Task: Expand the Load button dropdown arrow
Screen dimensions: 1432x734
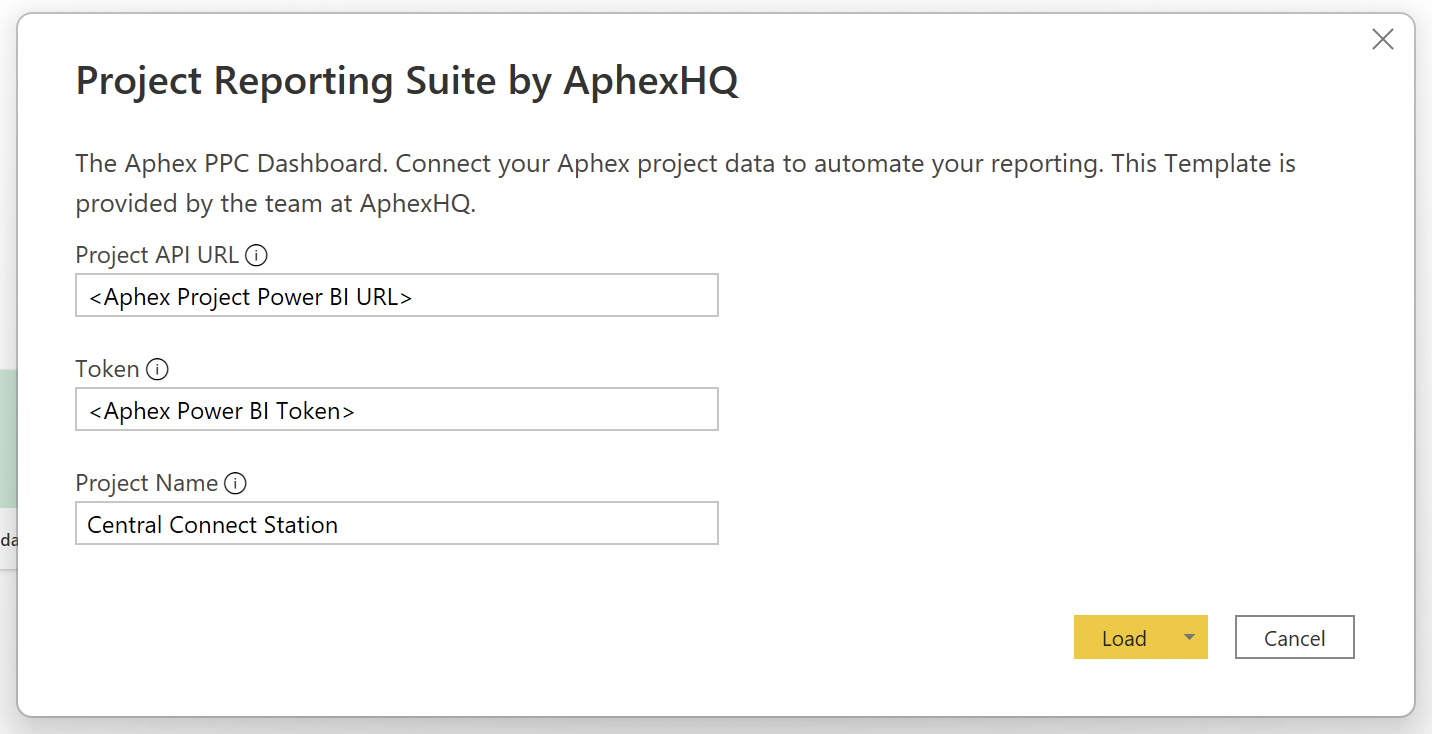Action: (x=1188, y=638)
